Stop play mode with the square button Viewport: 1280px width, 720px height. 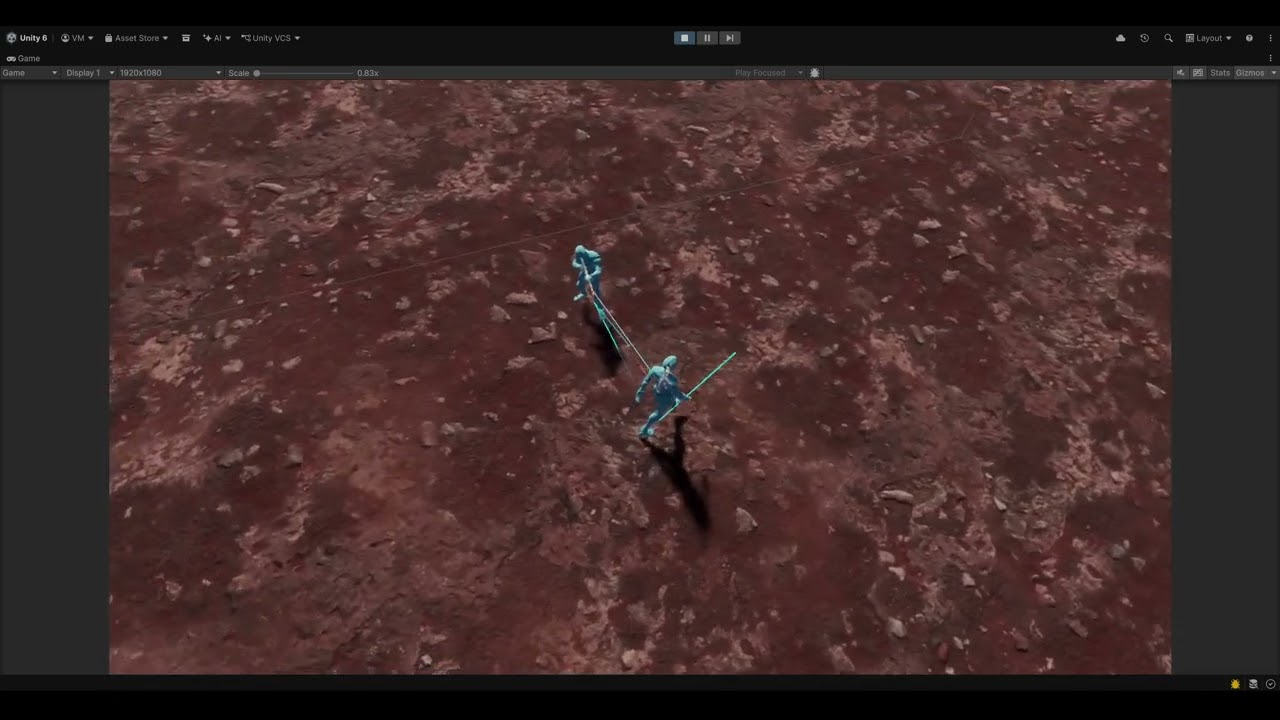click(x=685, y=38)
